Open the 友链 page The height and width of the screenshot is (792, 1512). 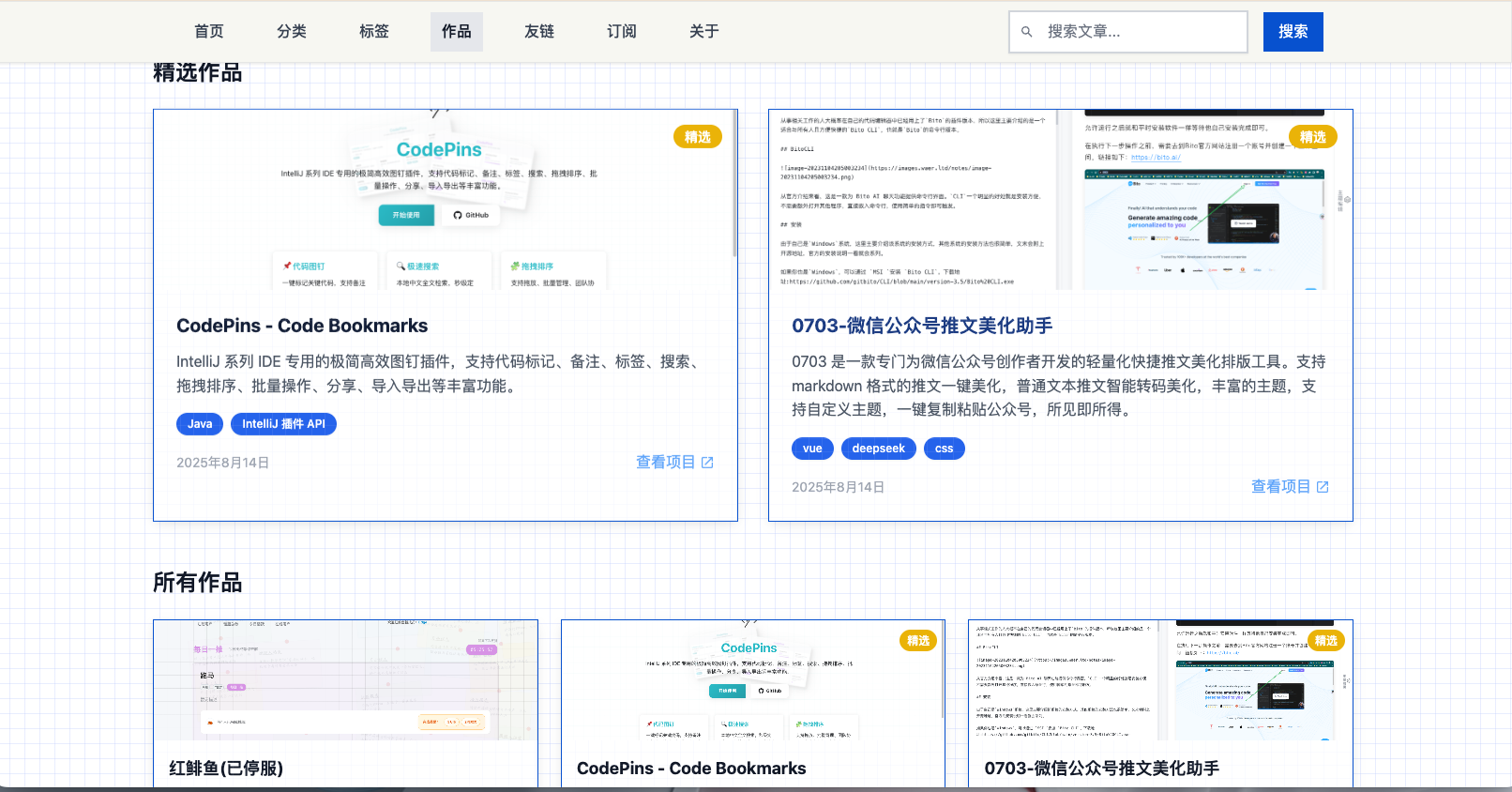tap(539, 32)
